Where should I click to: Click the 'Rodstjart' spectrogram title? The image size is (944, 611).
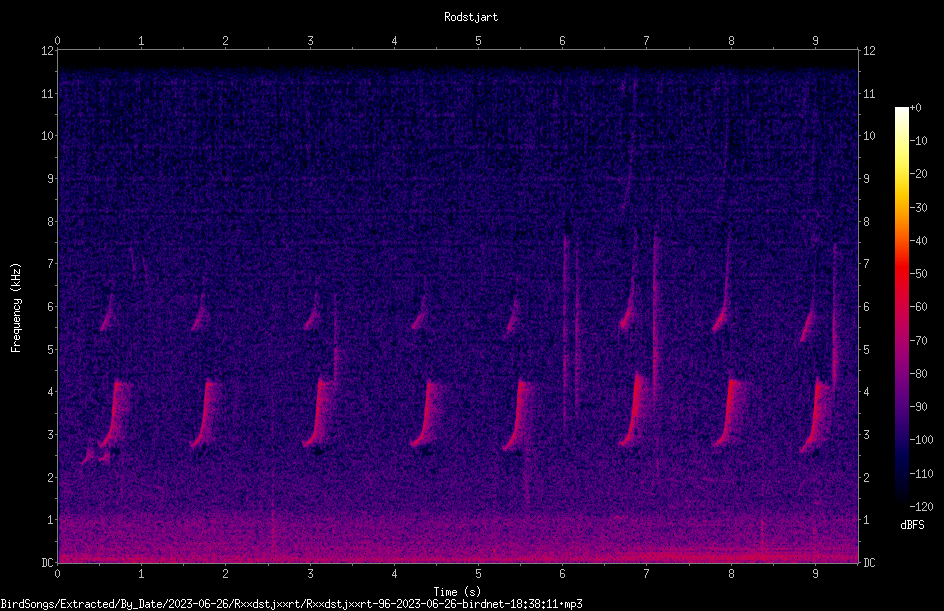(471, 17)
